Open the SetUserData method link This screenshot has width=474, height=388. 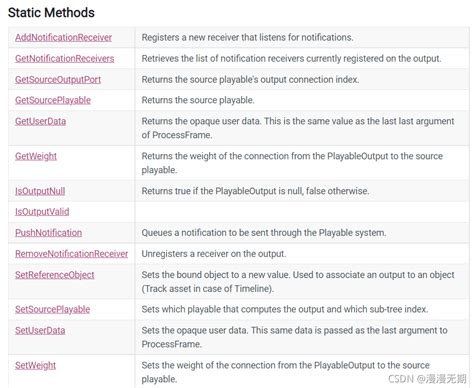(40, 330)
